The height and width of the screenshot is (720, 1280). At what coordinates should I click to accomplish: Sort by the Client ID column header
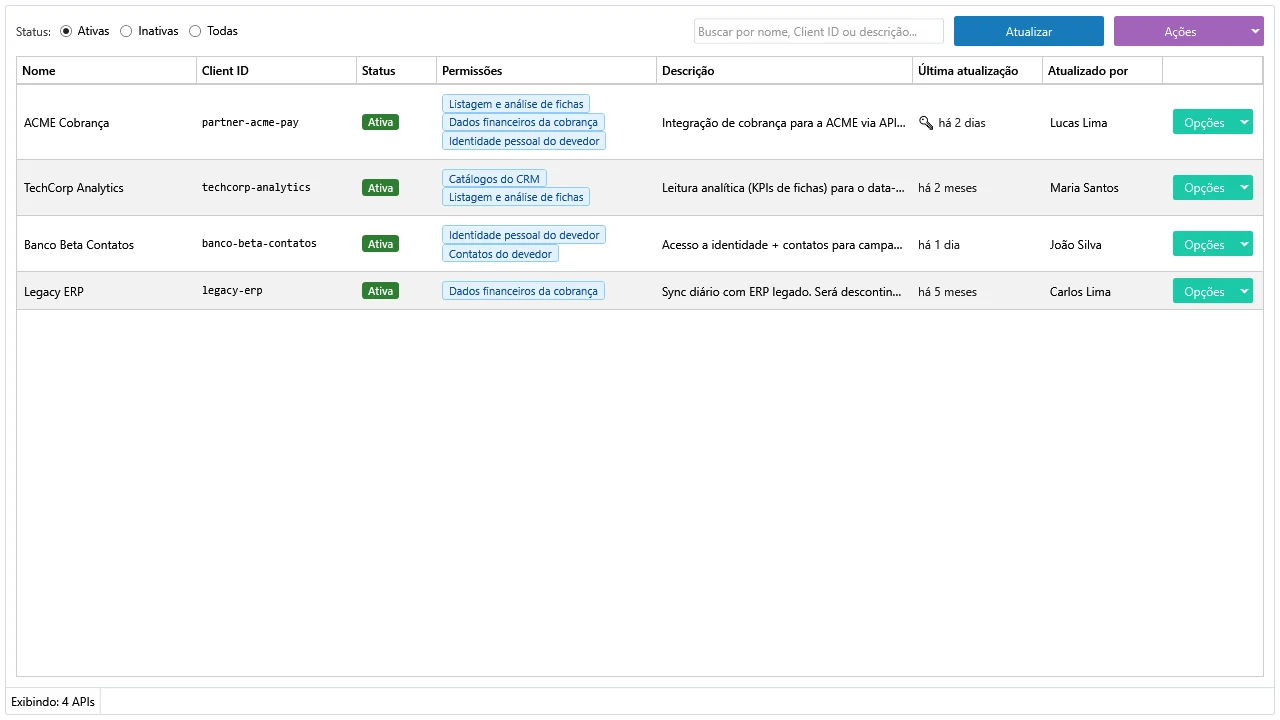click(x=277, y=71)
